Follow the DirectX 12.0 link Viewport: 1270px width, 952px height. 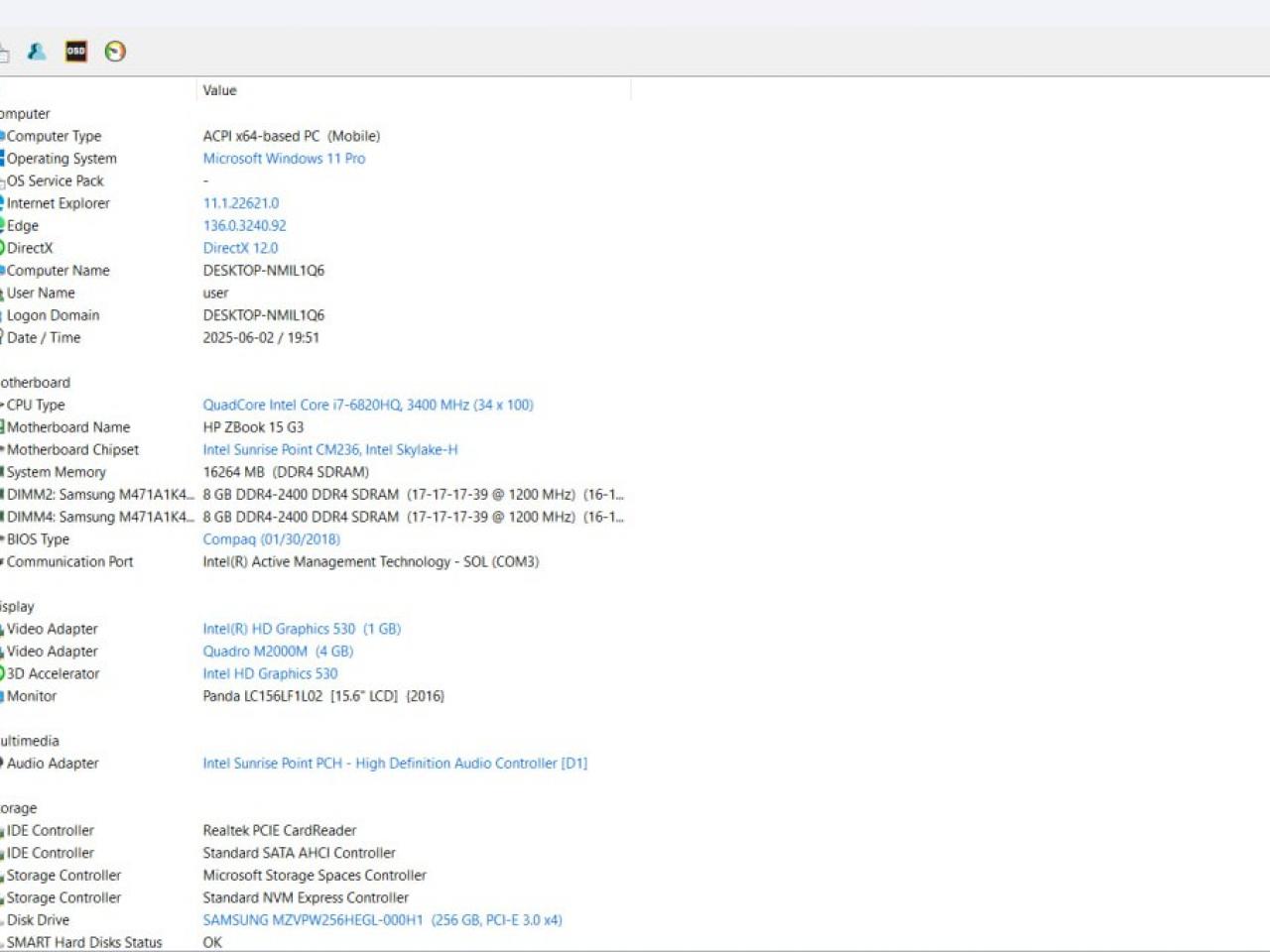coord(240,248)
